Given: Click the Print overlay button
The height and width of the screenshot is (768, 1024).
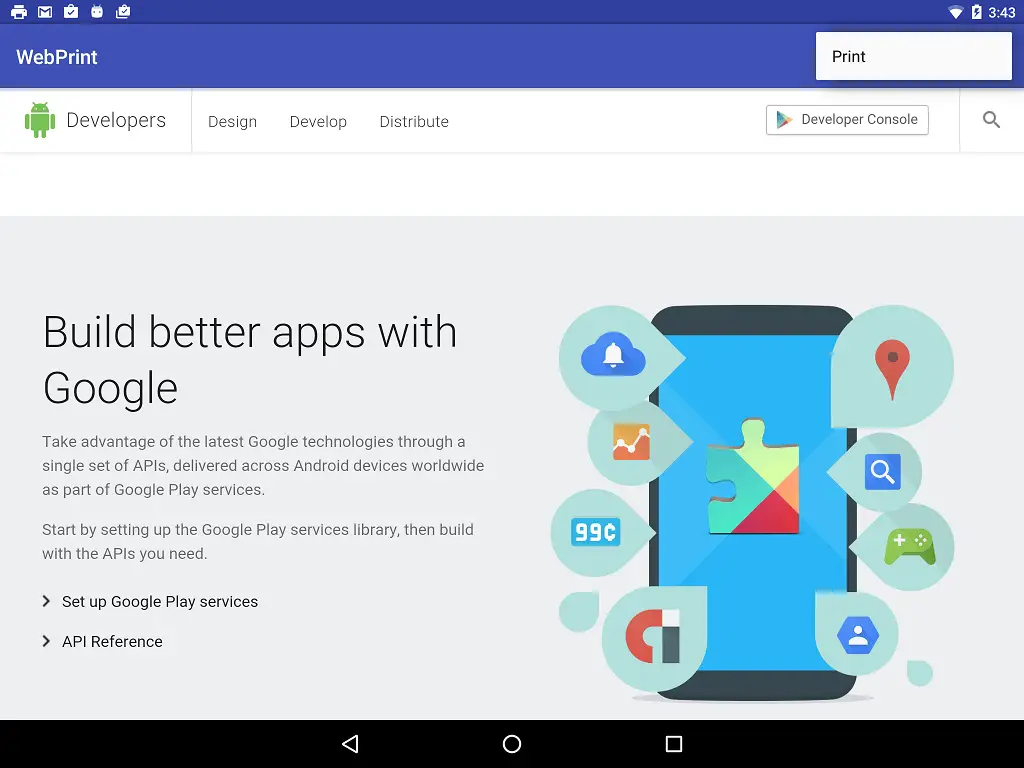Looking at the screenshot, I should pyautogui.click(x=913, y=56).
